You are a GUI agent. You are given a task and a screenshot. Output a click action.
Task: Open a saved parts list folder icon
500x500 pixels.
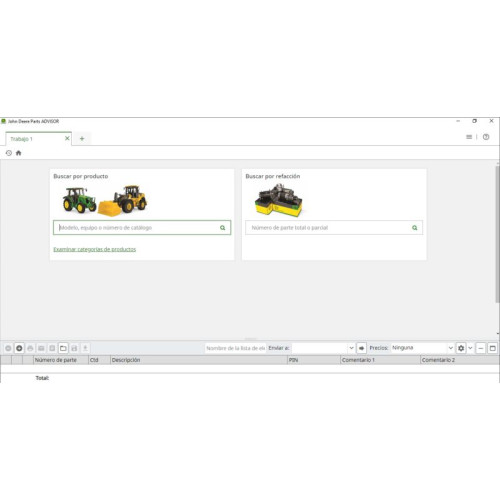click(x=63, y=348)
